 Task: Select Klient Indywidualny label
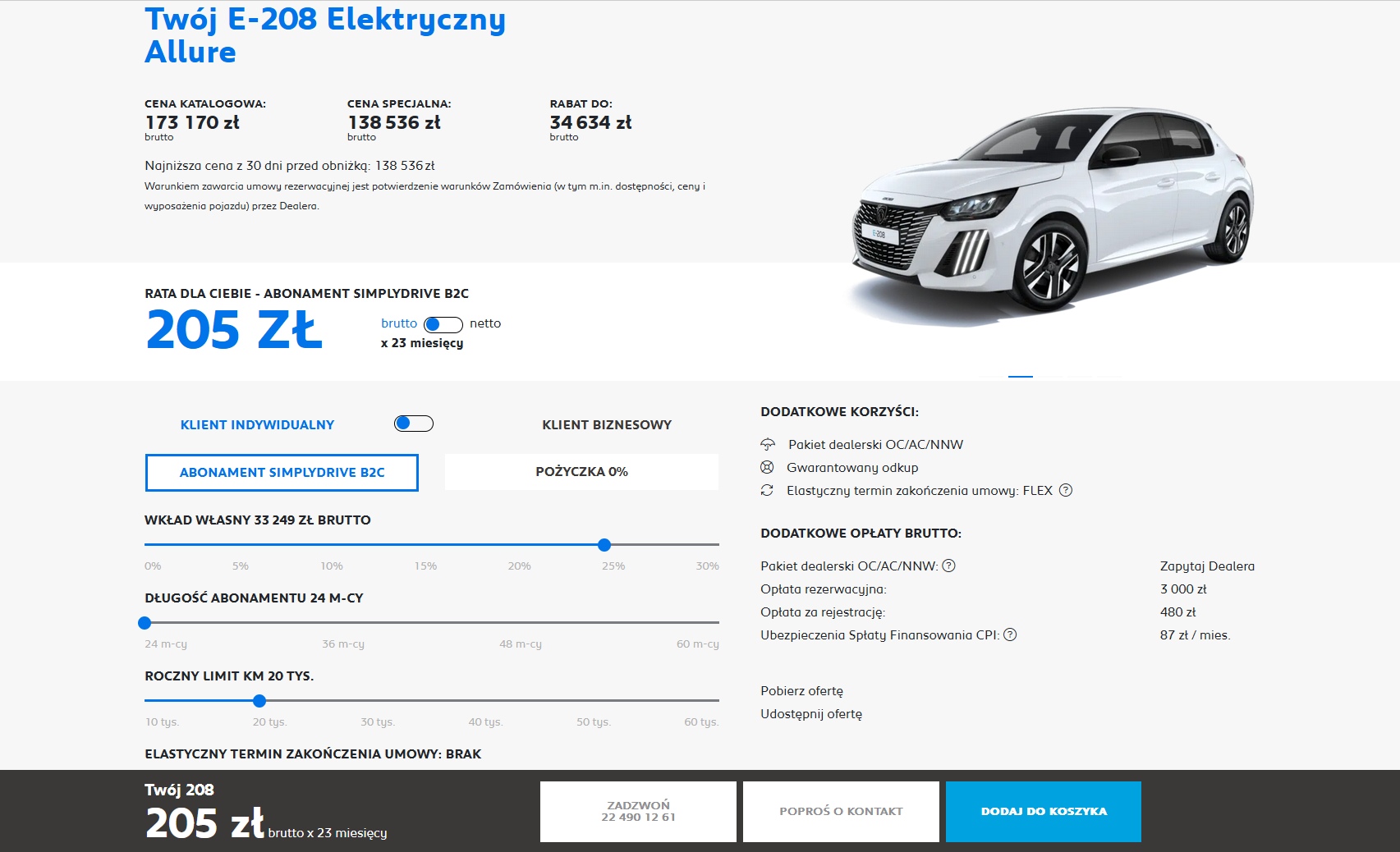point(257,425)
